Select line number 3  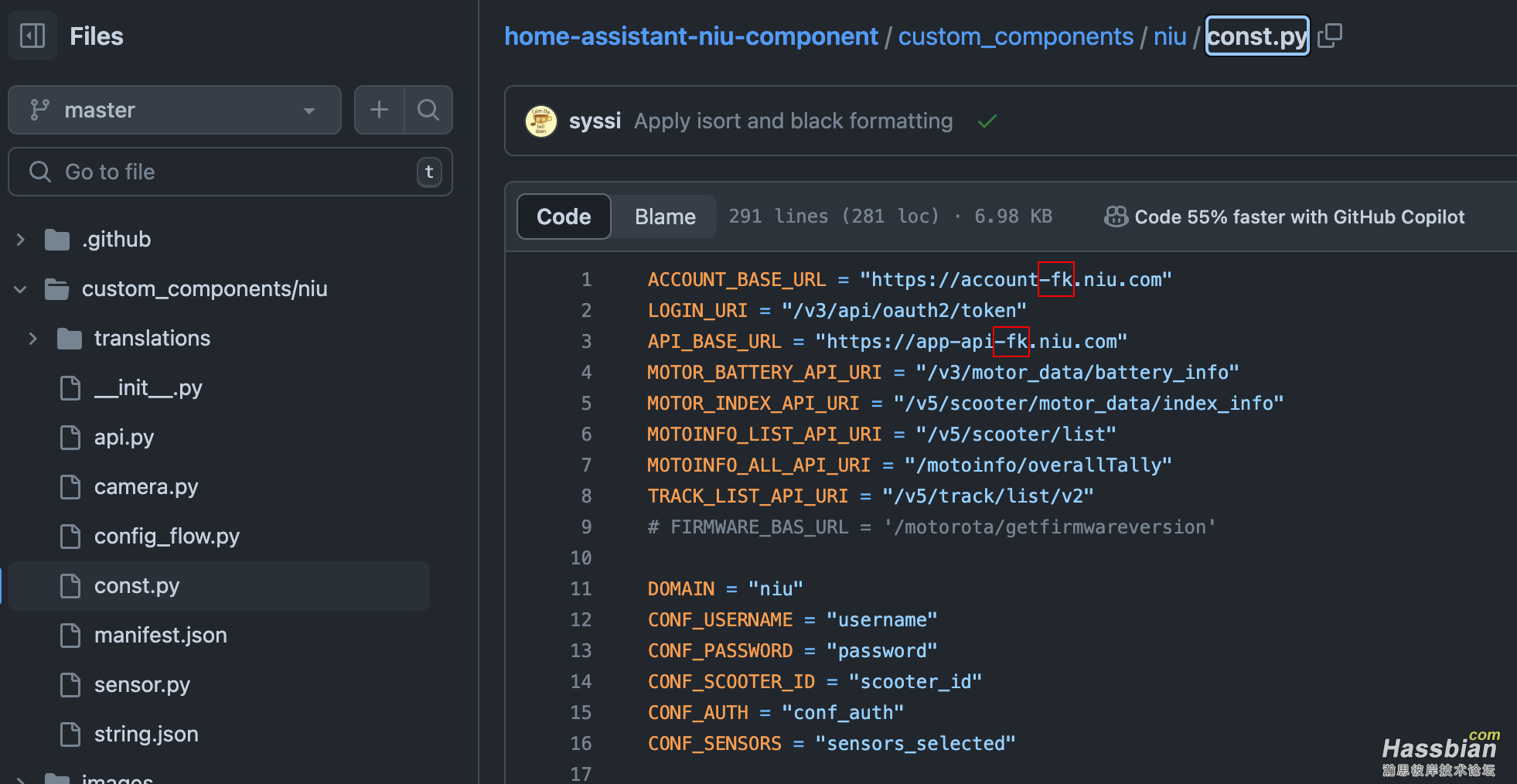[x=586, y=342]
